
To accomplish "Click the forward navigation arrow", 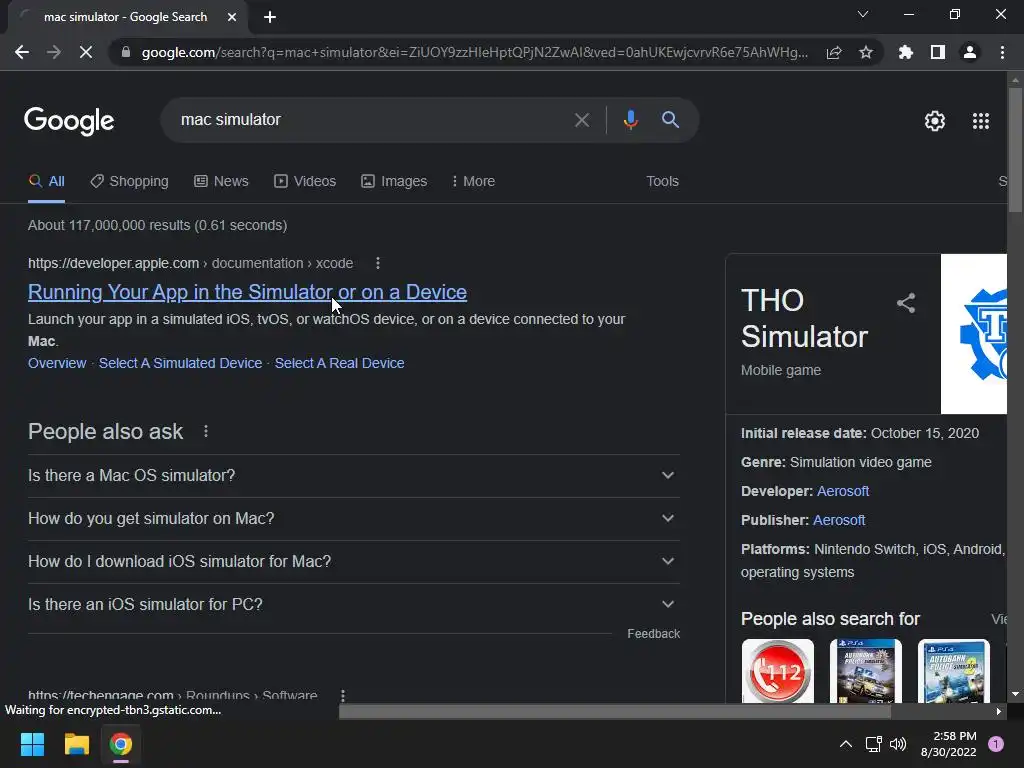I will (x=54, y=52).
